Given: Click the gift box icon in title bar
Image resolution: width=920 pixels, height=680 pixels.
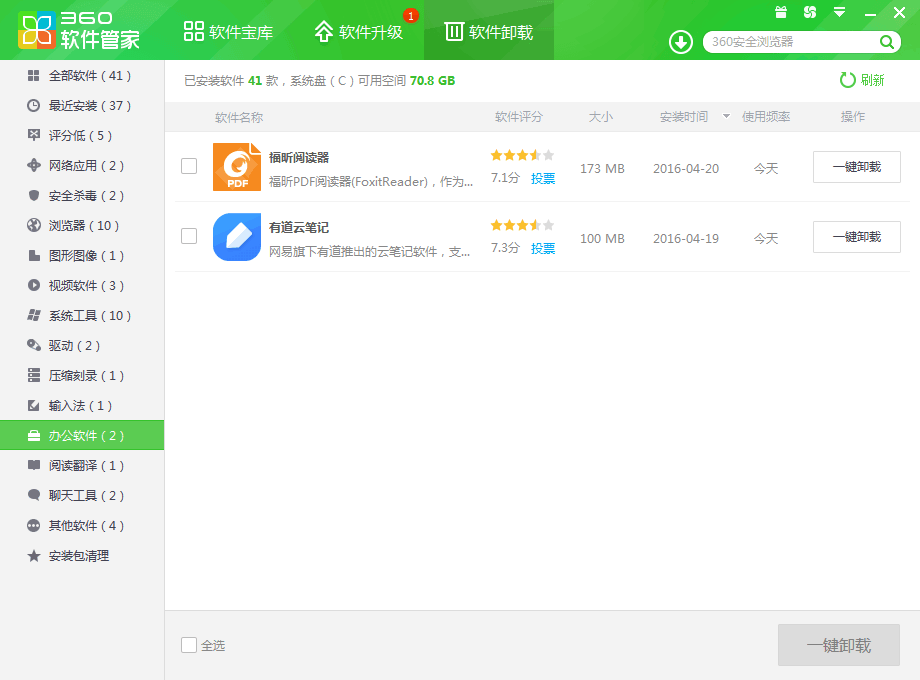Looking at the screenshot, I should coord(781,12).
